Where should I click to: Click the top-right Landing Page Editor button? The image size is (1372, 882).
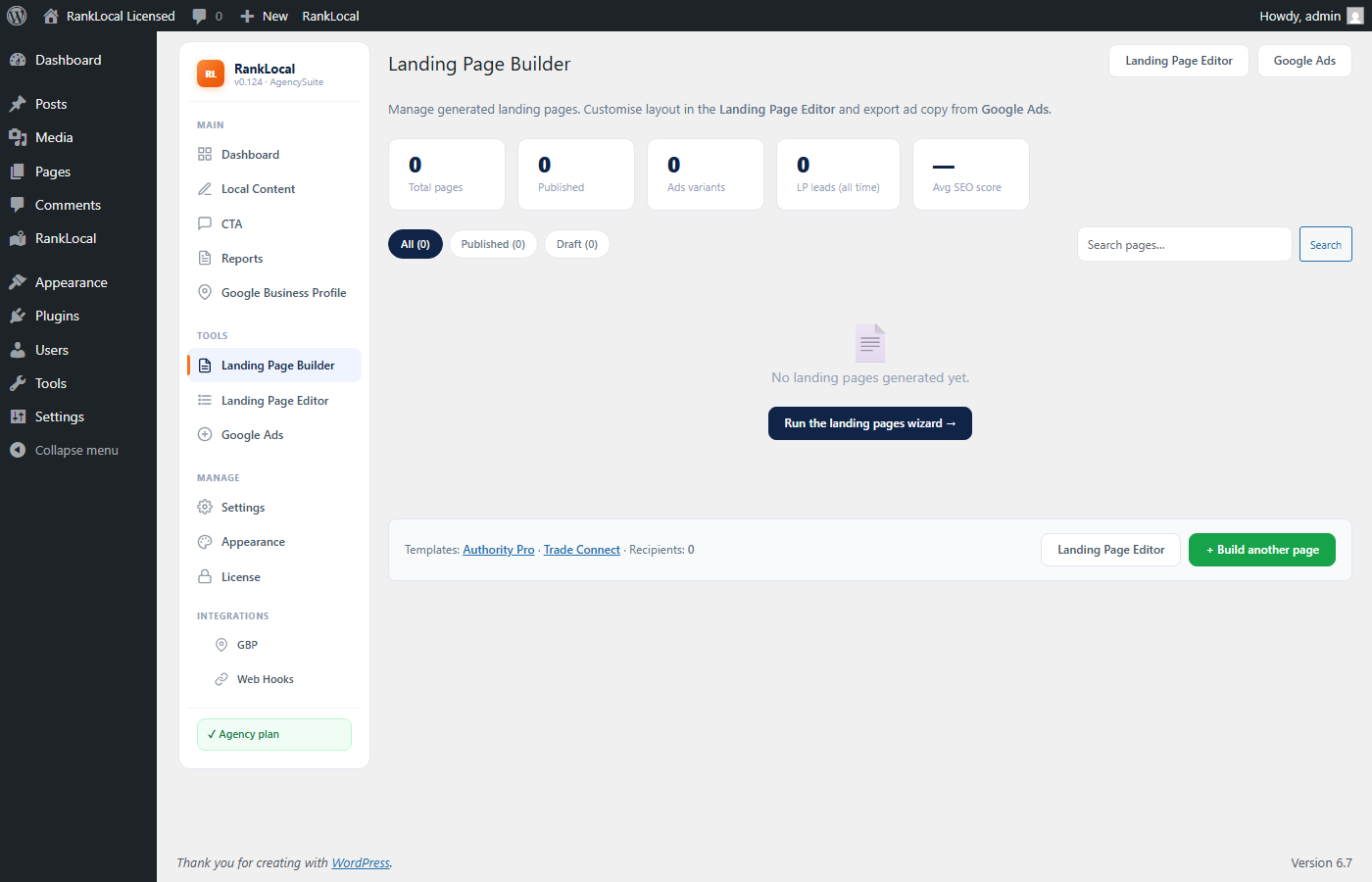coord(1179,61)
